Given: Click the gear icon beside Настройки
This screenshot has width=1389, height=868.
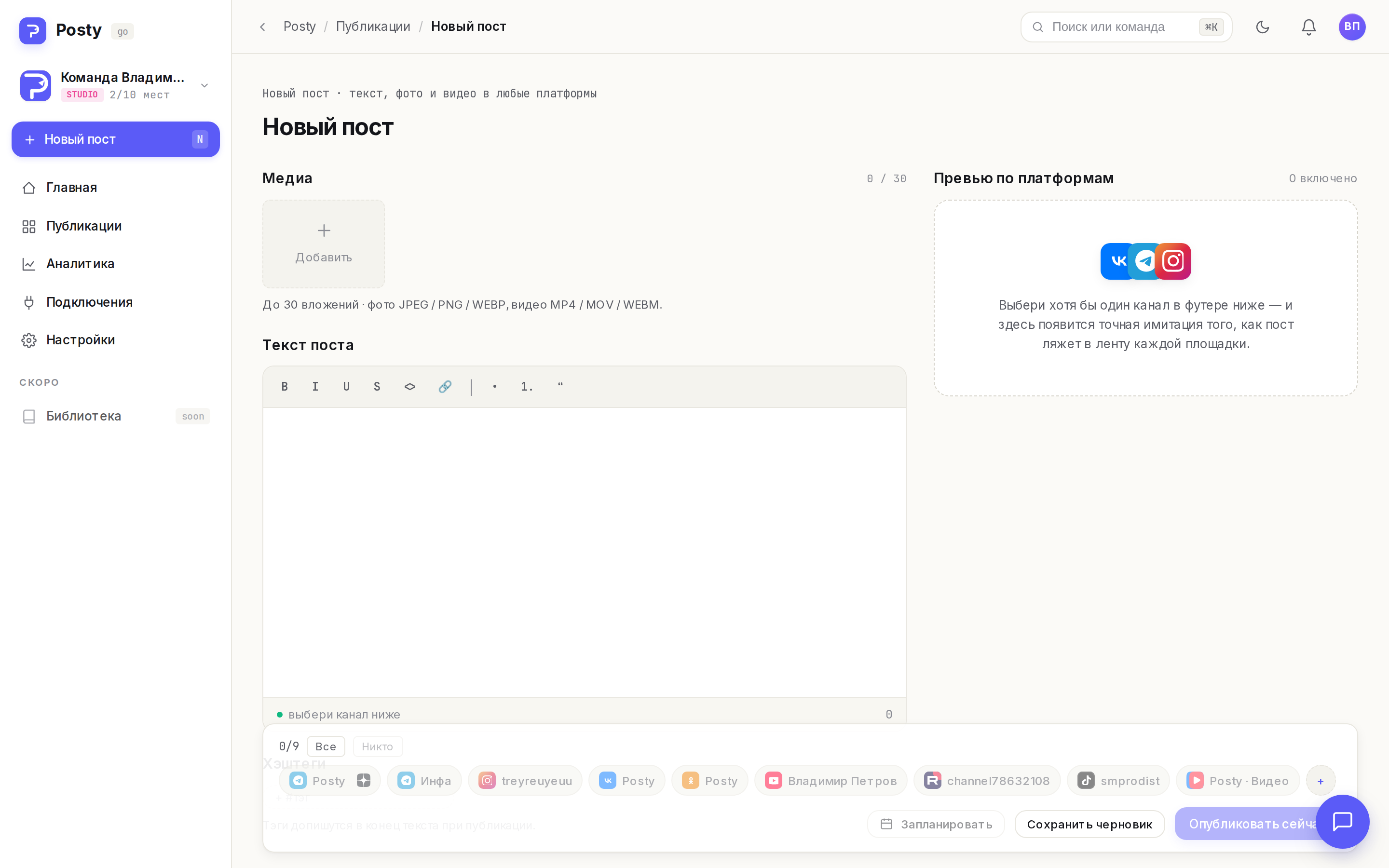Looking at the screenshot, I should coord(29,340).
